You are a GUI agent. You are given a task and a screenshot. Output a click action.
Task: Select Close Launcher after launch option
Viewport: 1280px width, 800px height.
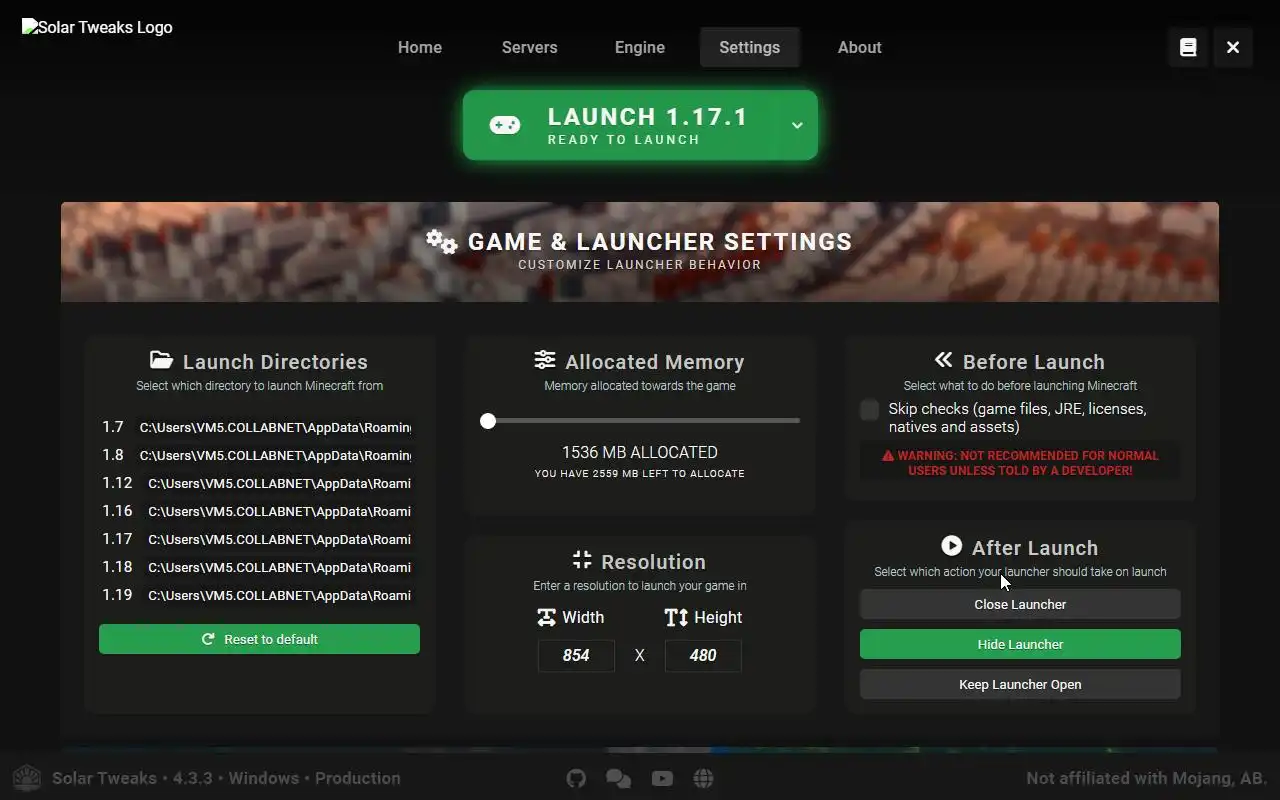coord(1020,604)
